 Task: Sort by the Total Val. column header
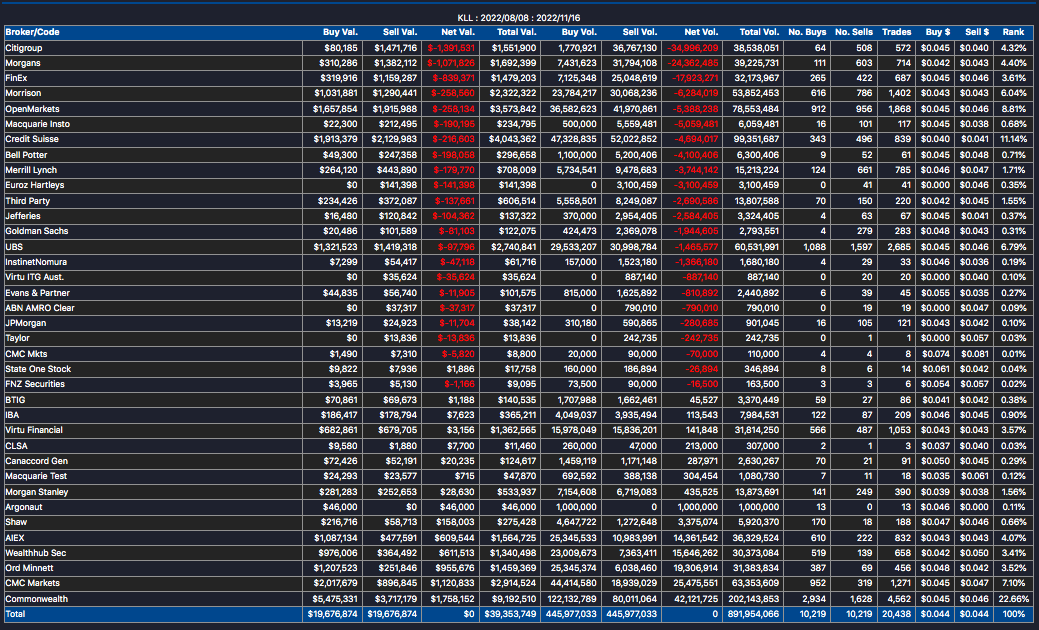(516, 32)
